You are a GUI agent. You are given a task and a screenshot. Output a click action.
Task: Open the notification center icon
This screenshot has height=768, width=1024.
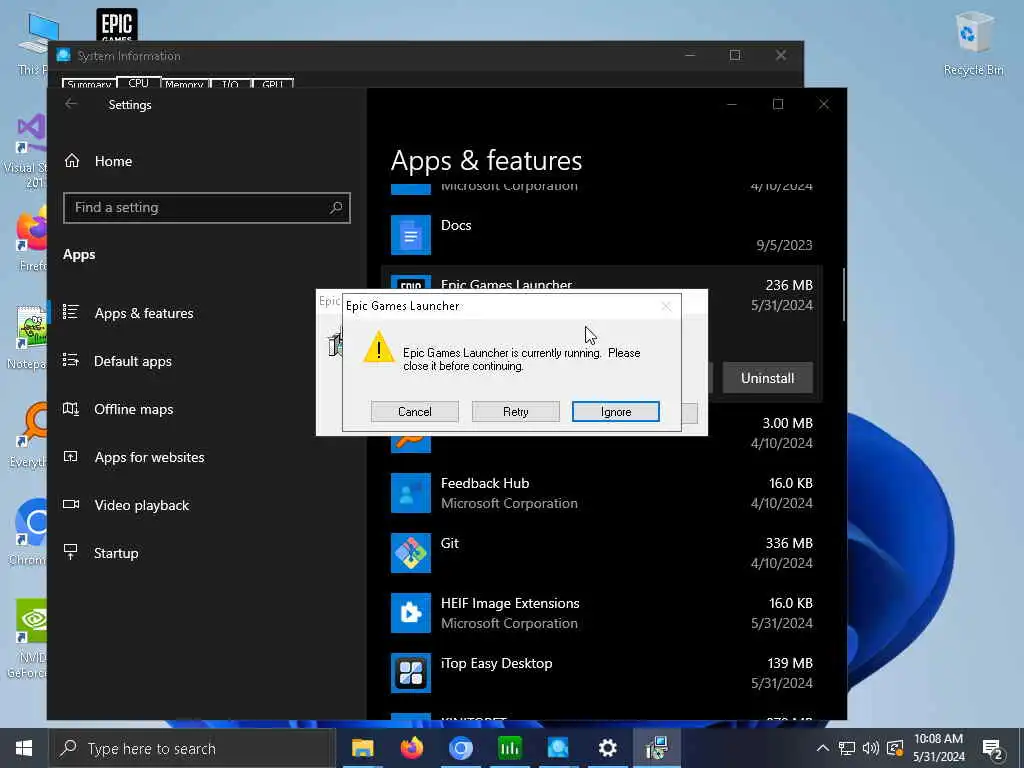click(993, 749)
